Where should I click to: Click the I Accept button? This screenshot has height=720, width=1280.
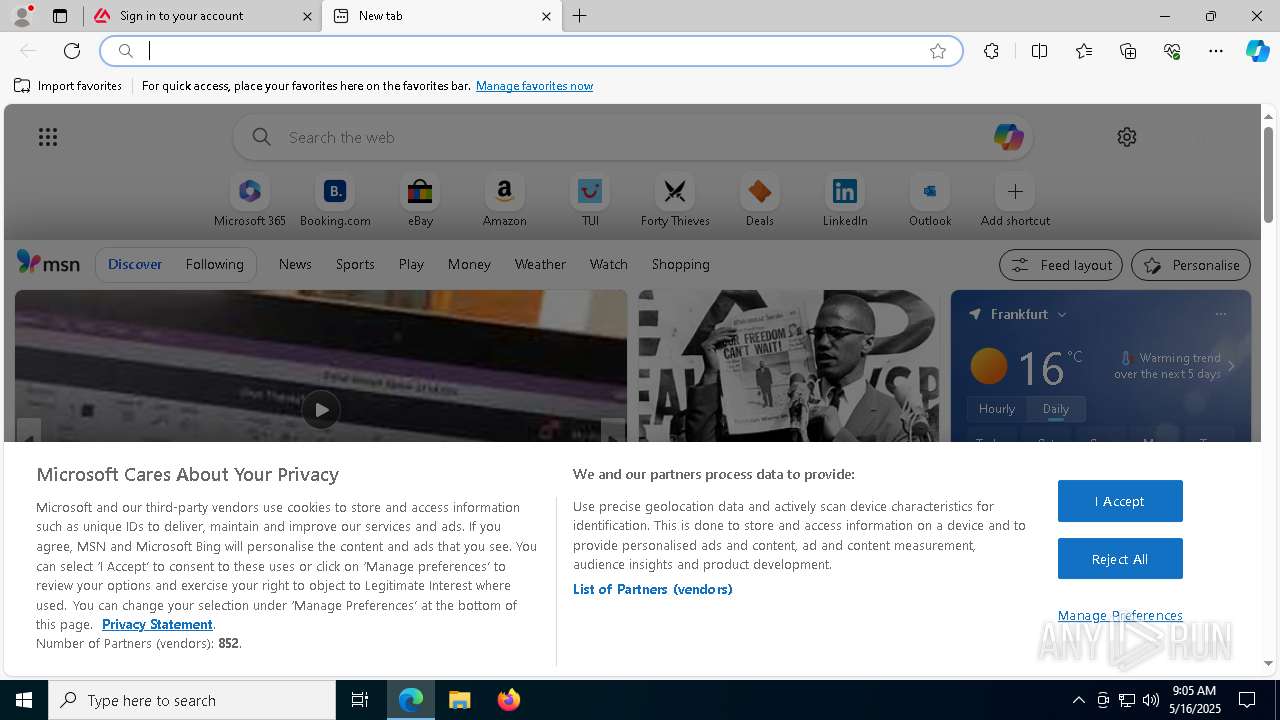click(1120, 501)
